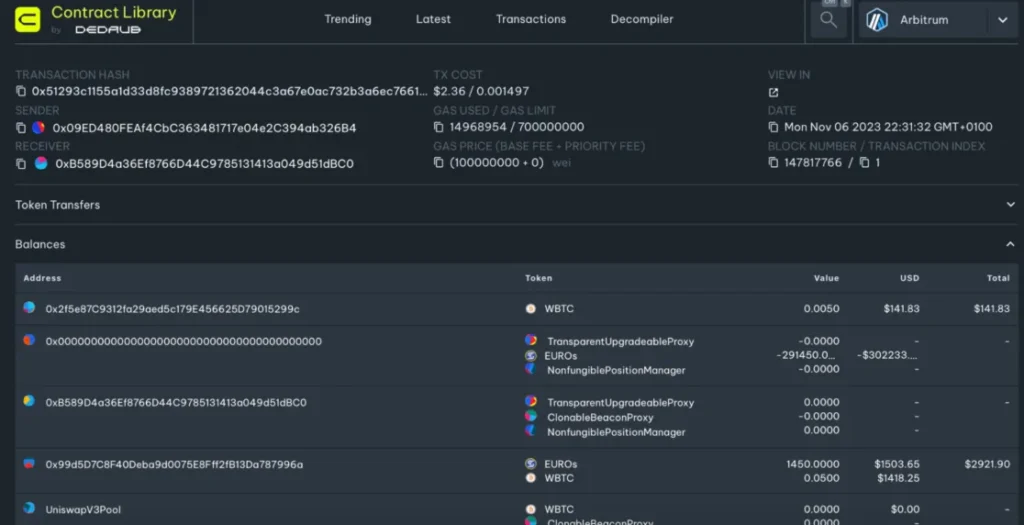Collapse the Balances section
The width and height of the screenshot is (1024, 525).
(1009, 244)
